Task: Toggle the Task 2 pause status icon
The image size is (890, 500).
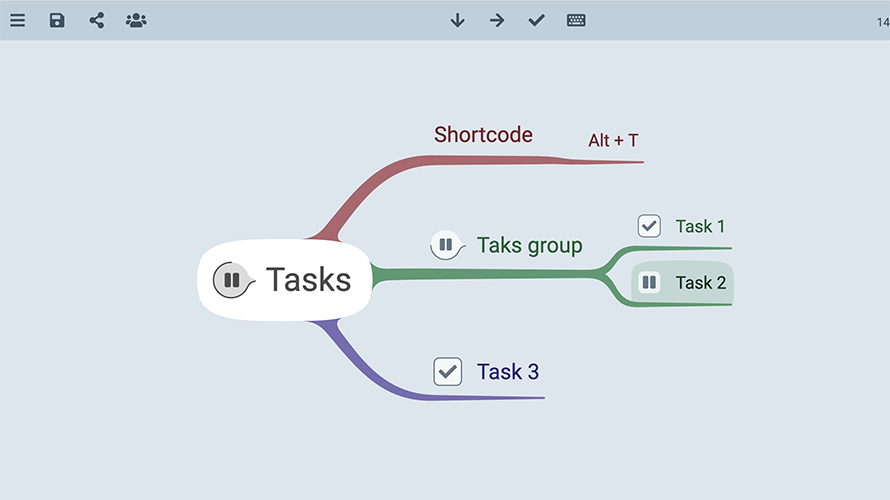Action: 649,283
